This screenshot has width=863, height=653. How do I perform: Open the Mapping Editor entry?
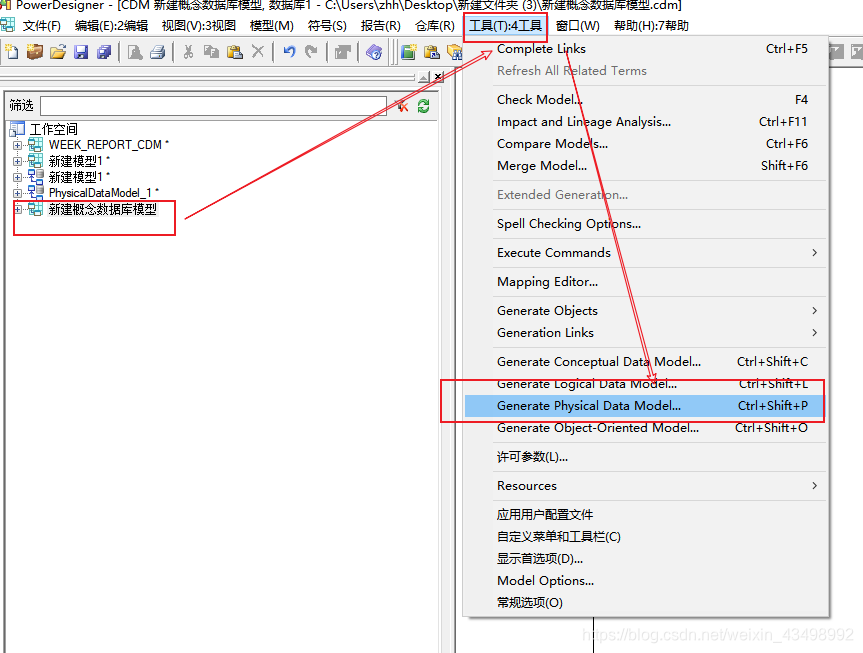tap(644, 281)
